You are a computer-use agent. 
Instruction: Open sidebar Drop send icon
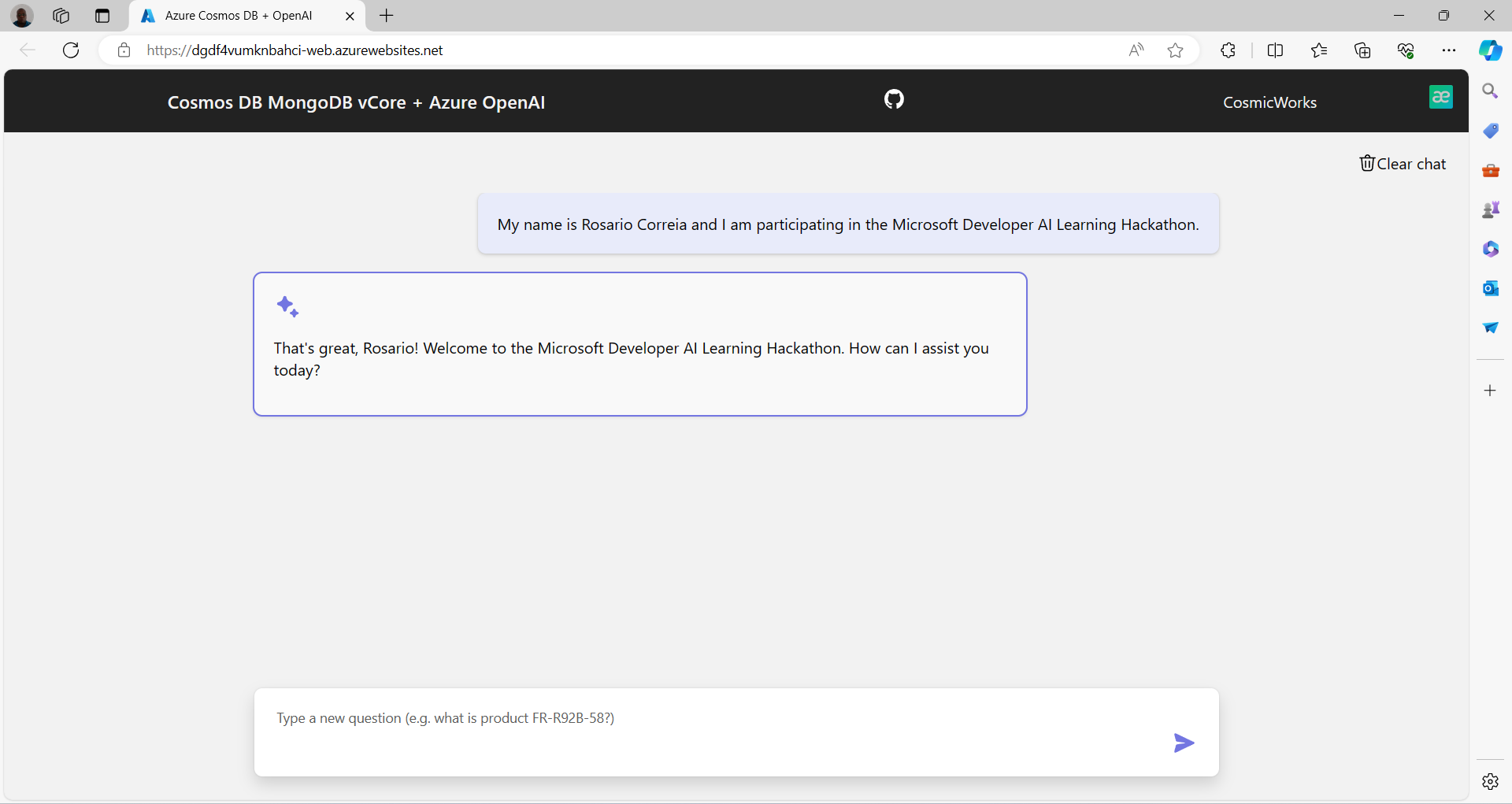[x=1490, y=328]
